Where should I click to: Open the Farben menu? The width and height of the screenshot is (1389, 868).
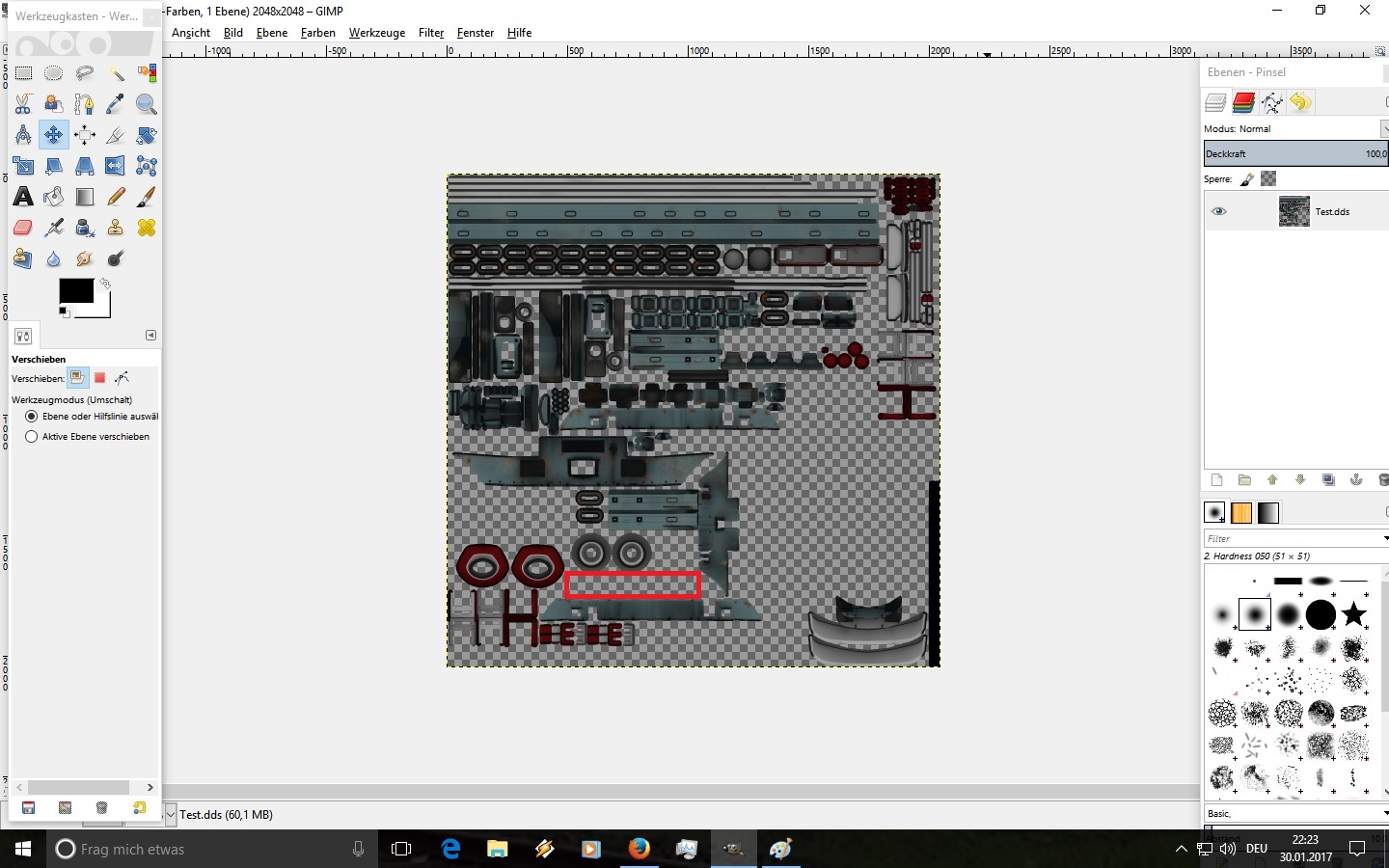317,33
